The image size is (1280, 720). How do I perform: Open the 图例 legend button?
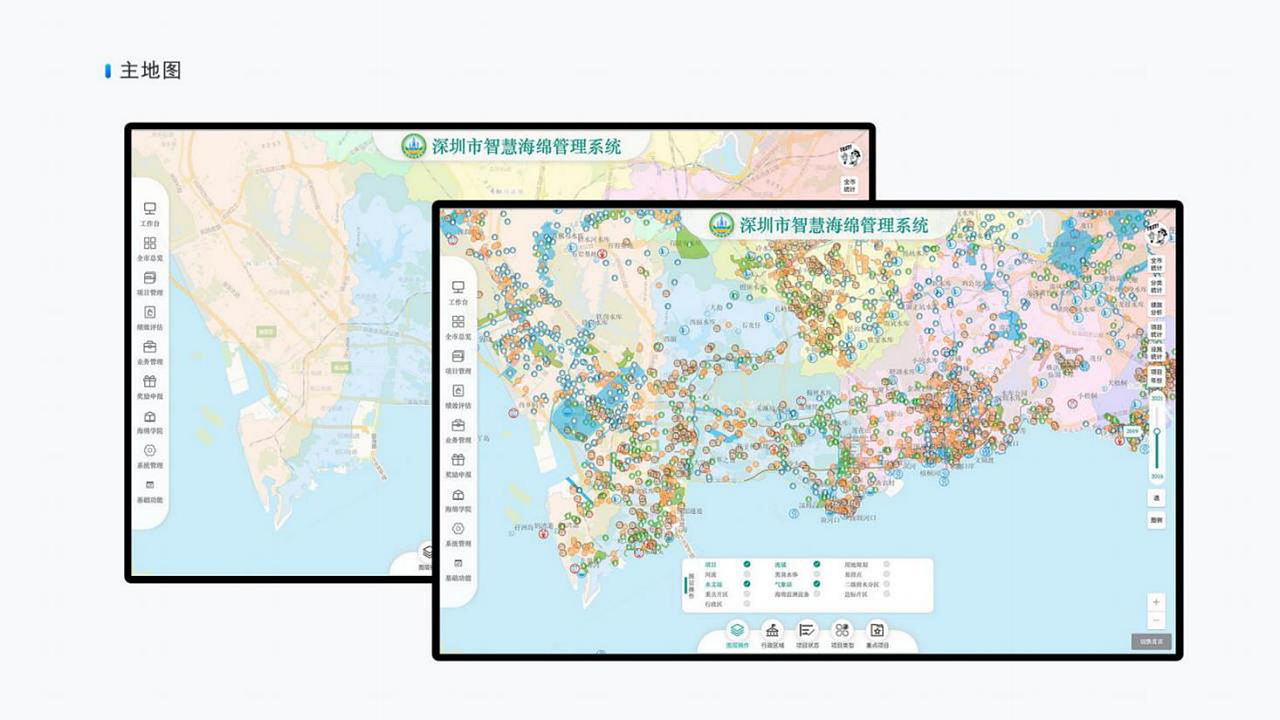(x=1156, y=520)
